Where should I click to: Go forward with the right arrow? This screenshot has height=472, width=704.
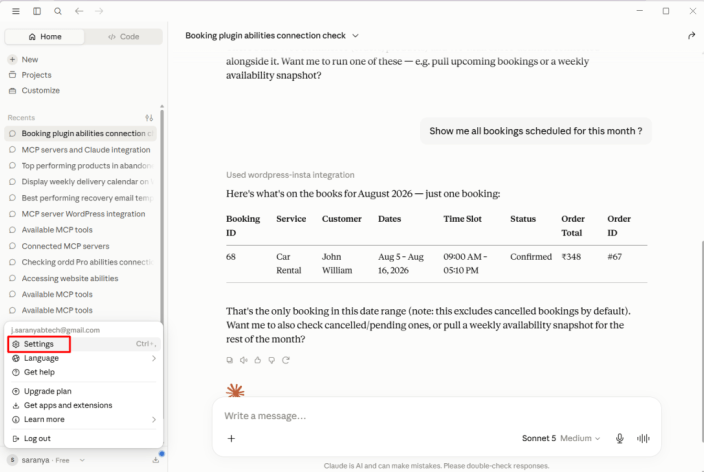[x=99, y=11]
